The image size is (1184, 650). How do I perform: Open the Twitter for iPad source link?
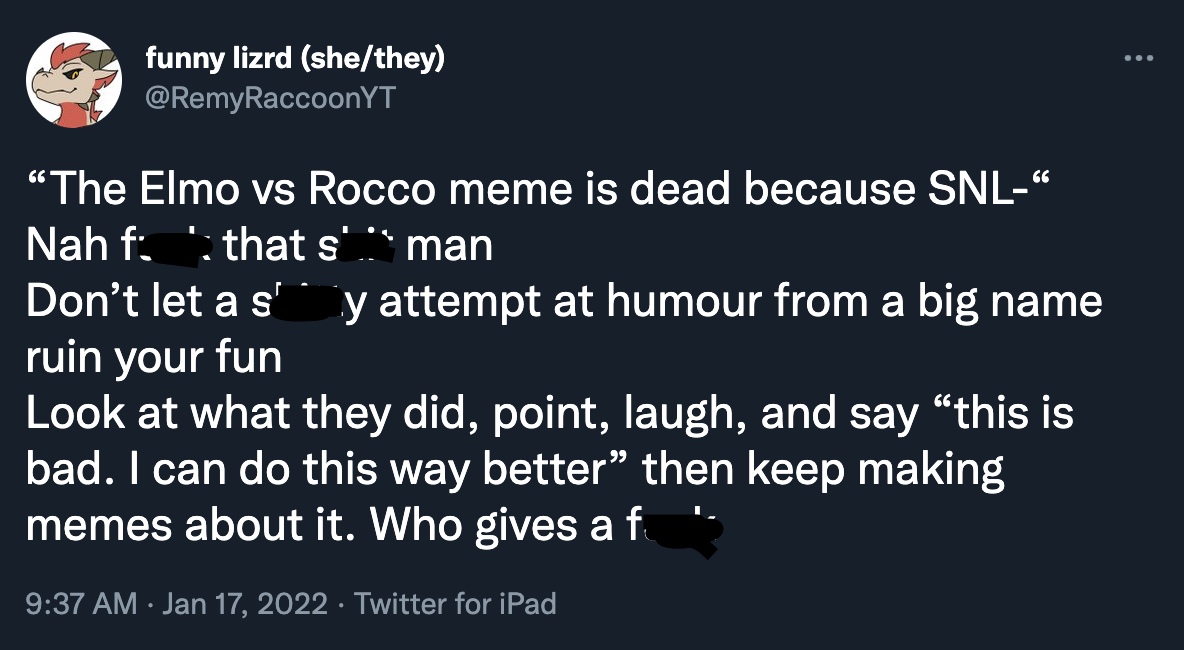coord(455,604)
